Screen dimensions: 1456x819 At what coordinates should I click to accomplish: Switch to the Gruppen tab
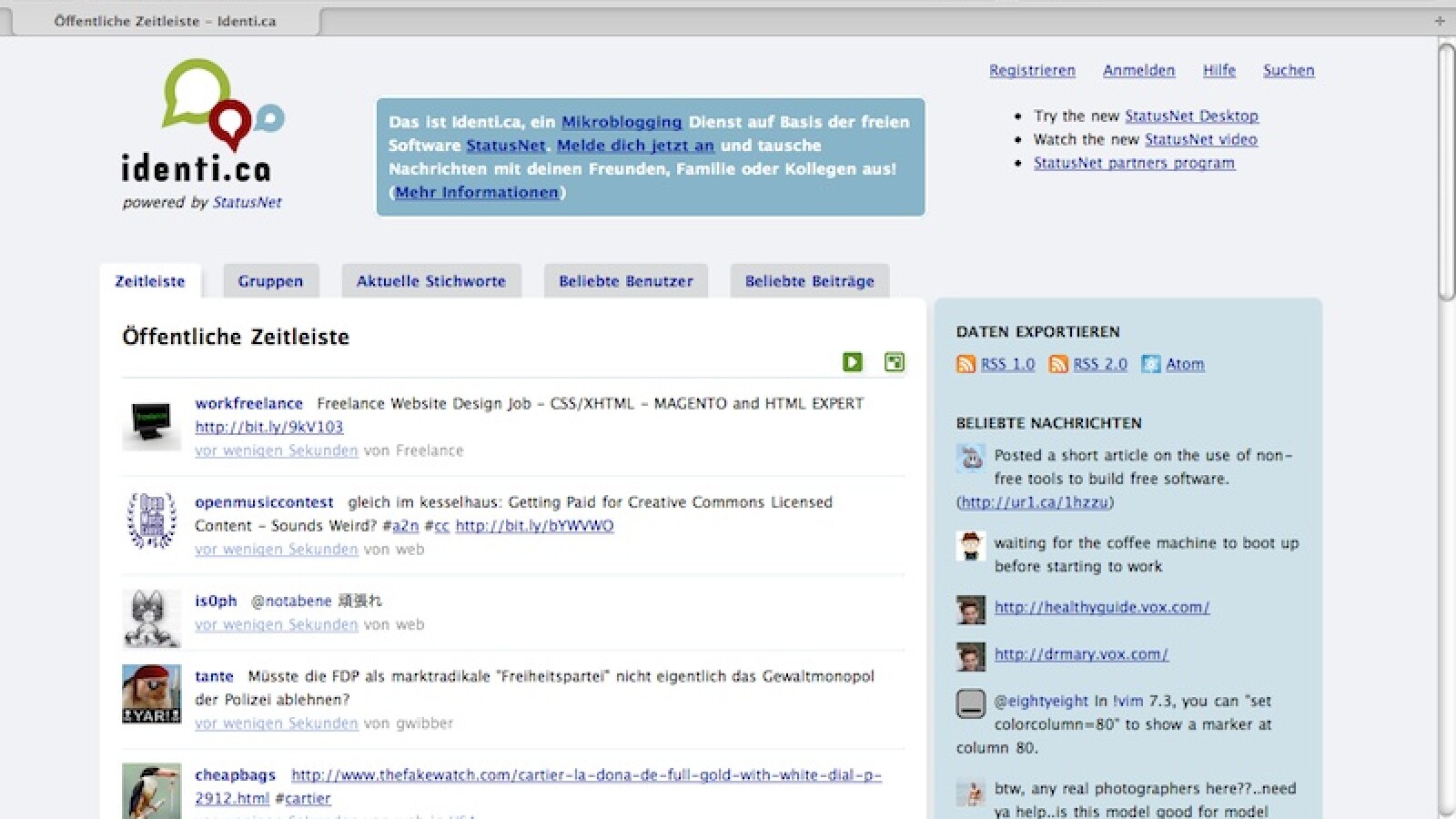(x=270, y=281)
